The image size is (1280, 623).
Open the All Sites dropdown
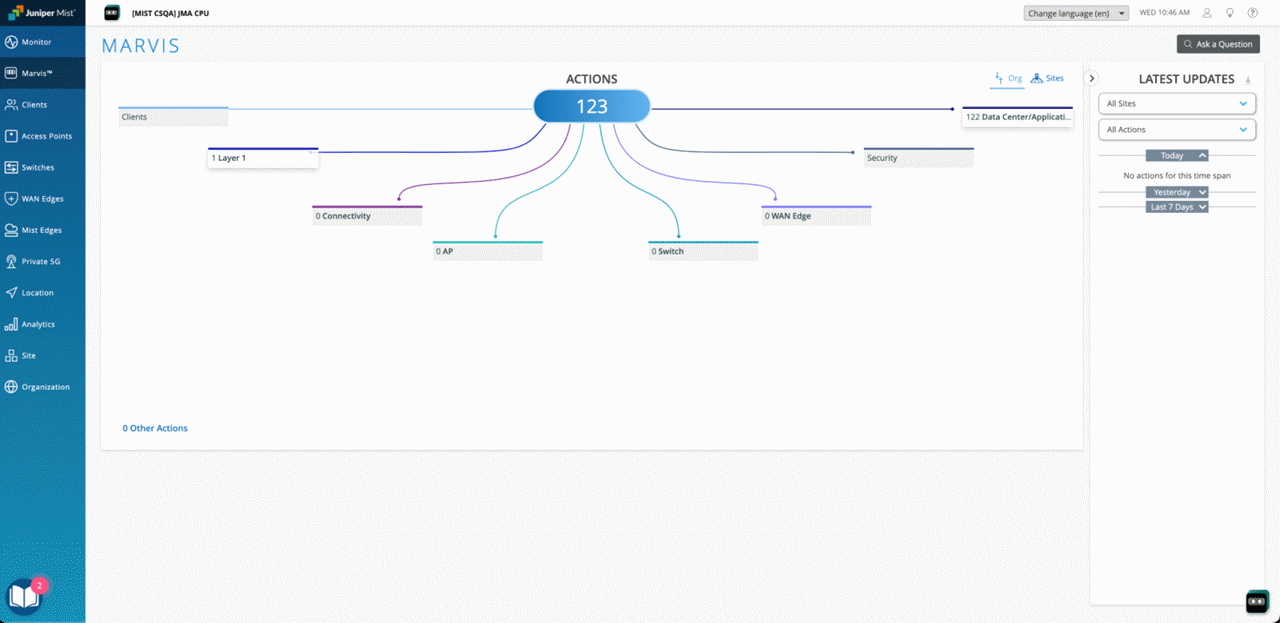(1177, 103)
